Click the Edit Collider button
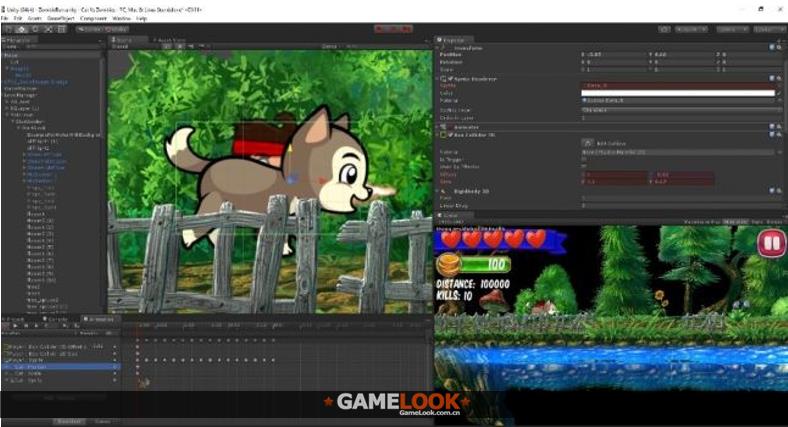 pyautogui.click(x=587, y=143)
